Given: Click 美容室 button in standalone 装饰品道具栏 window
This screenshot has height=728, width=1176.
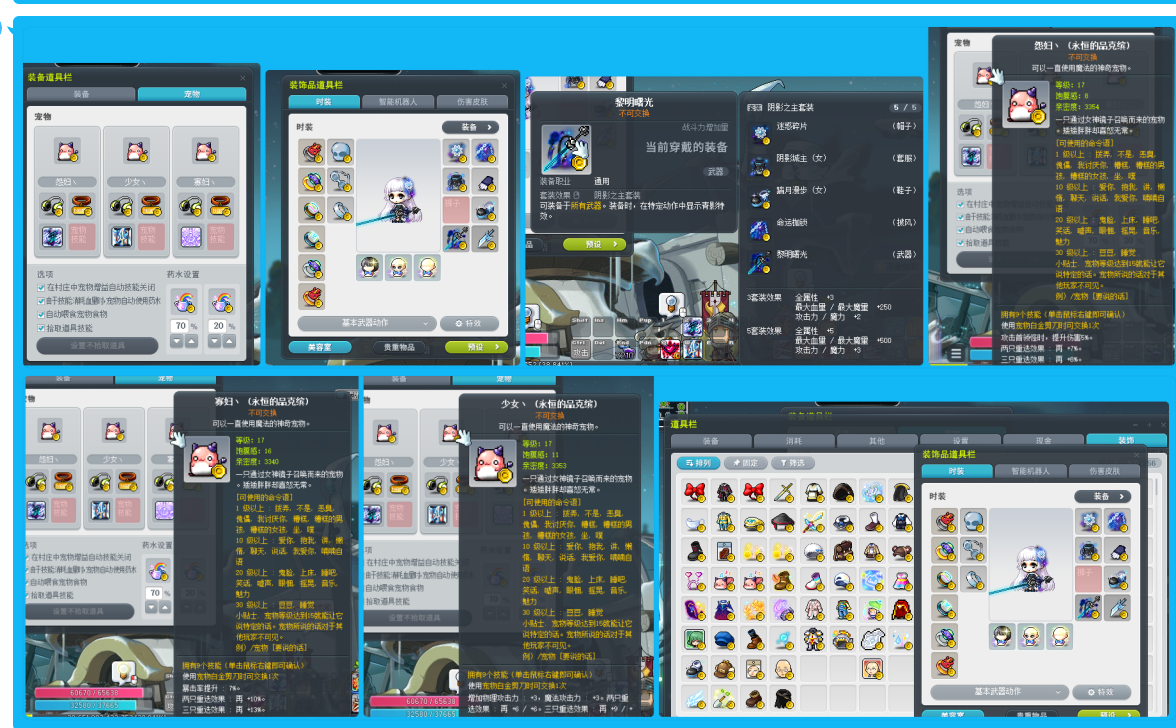Looking at the screenshot, I should (x=320, y=347).
